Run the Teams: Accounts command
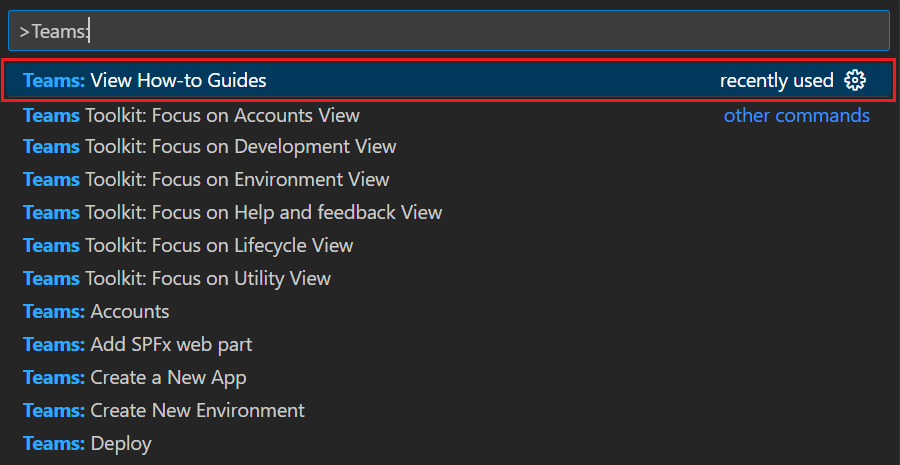This screenshot has height=465, width=900. pyautogui.click(x=449, y=312)
